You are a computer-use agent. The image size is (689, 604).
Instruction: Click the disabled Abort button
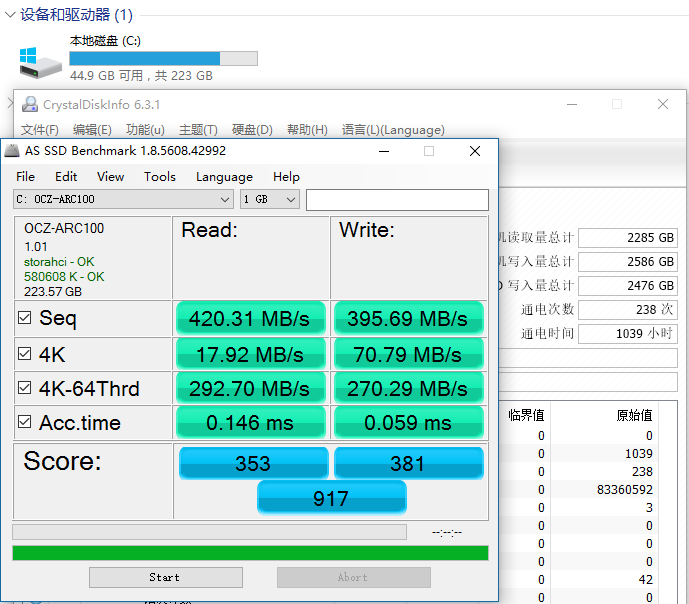(354, 577)
